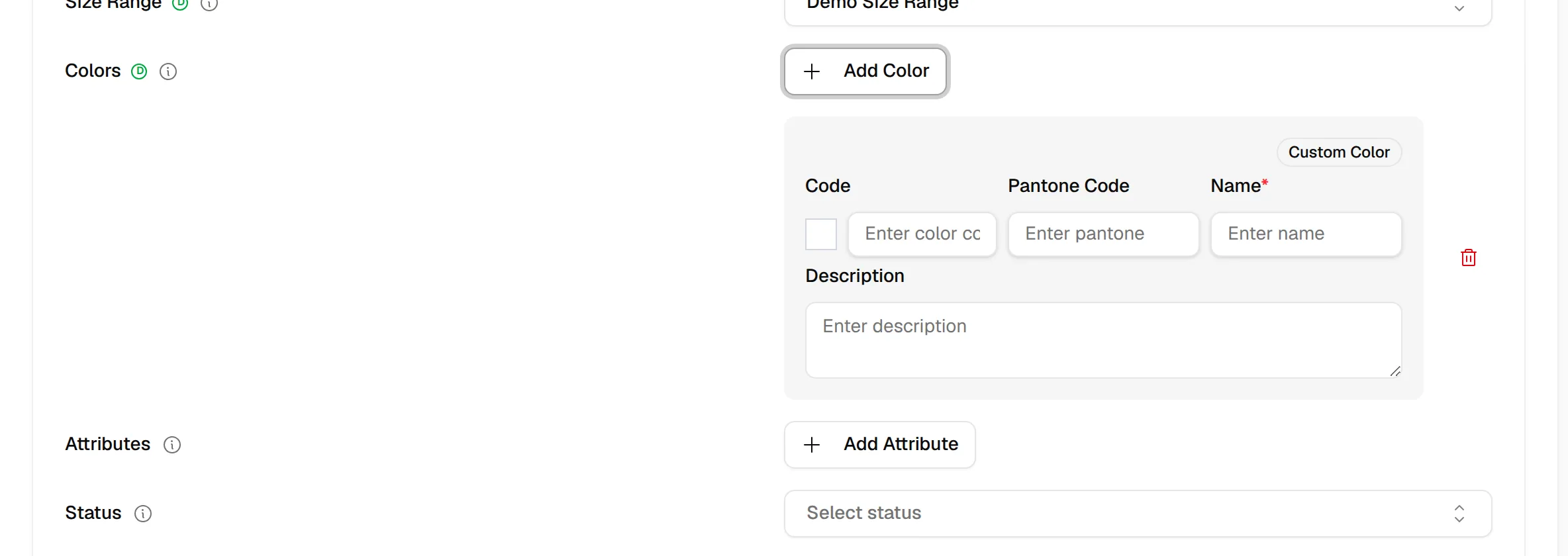Image resolution: width=1568 pixels, height=556 pixels.
Task: Focus the Enter name field
Action: [x=1306, y=234]
